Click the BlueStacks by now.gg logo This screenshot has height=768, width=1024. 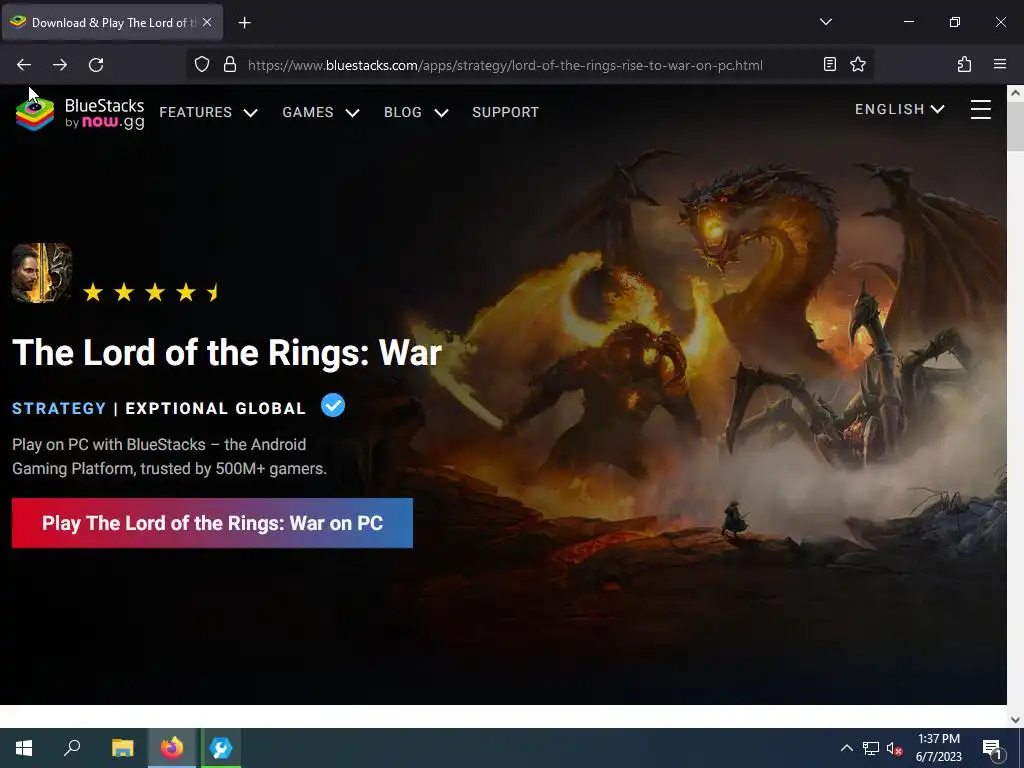[x=80, y=114]
